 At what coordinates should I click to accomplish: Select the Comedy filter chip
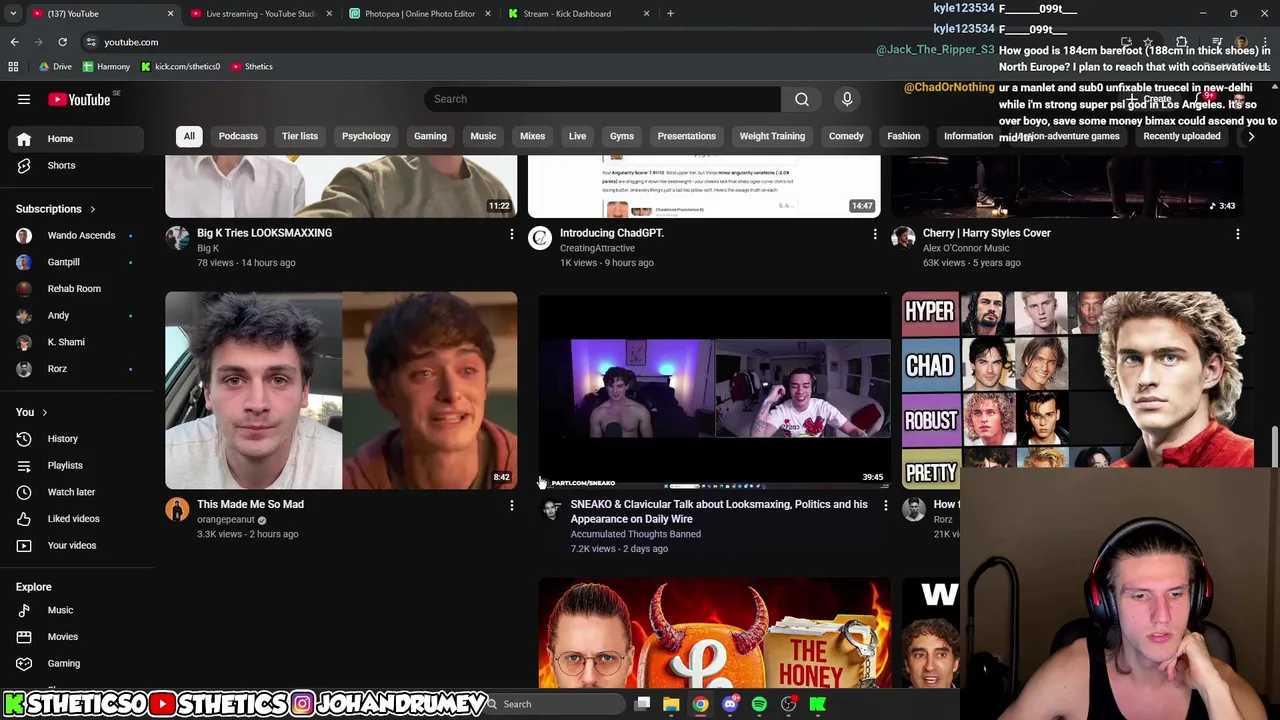tap(846, 136)
